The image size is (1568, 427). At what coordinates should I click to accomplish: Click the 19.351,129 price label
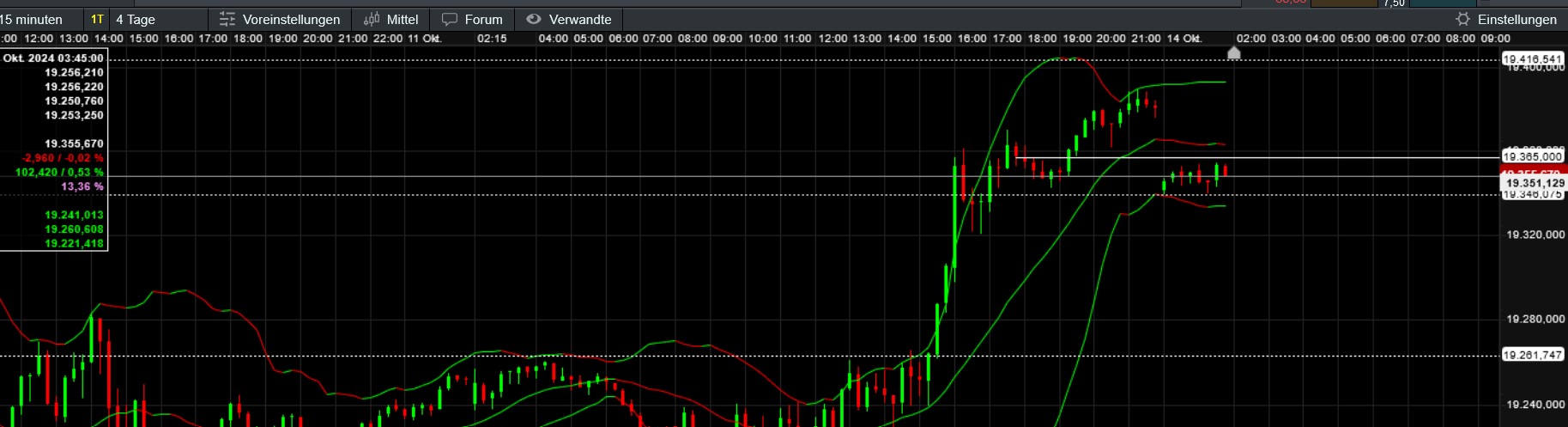pos(1535,183)
